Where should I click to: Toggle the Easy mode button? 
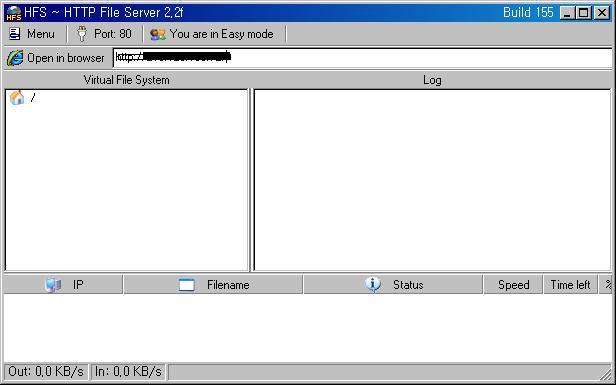(212, 34)
